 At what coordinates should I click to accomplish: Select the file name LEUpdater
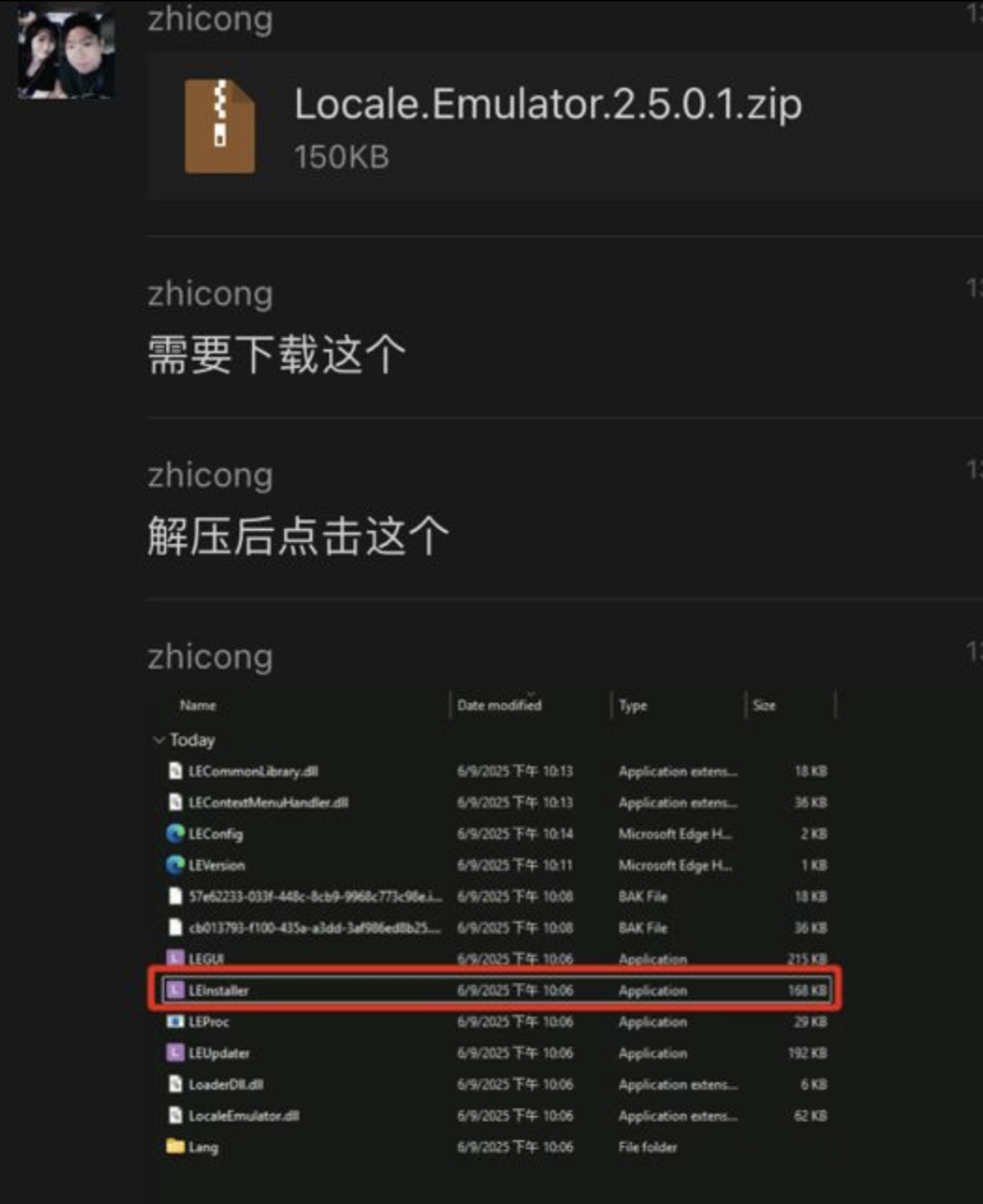pyautogui.click(x=219, y=1053)
